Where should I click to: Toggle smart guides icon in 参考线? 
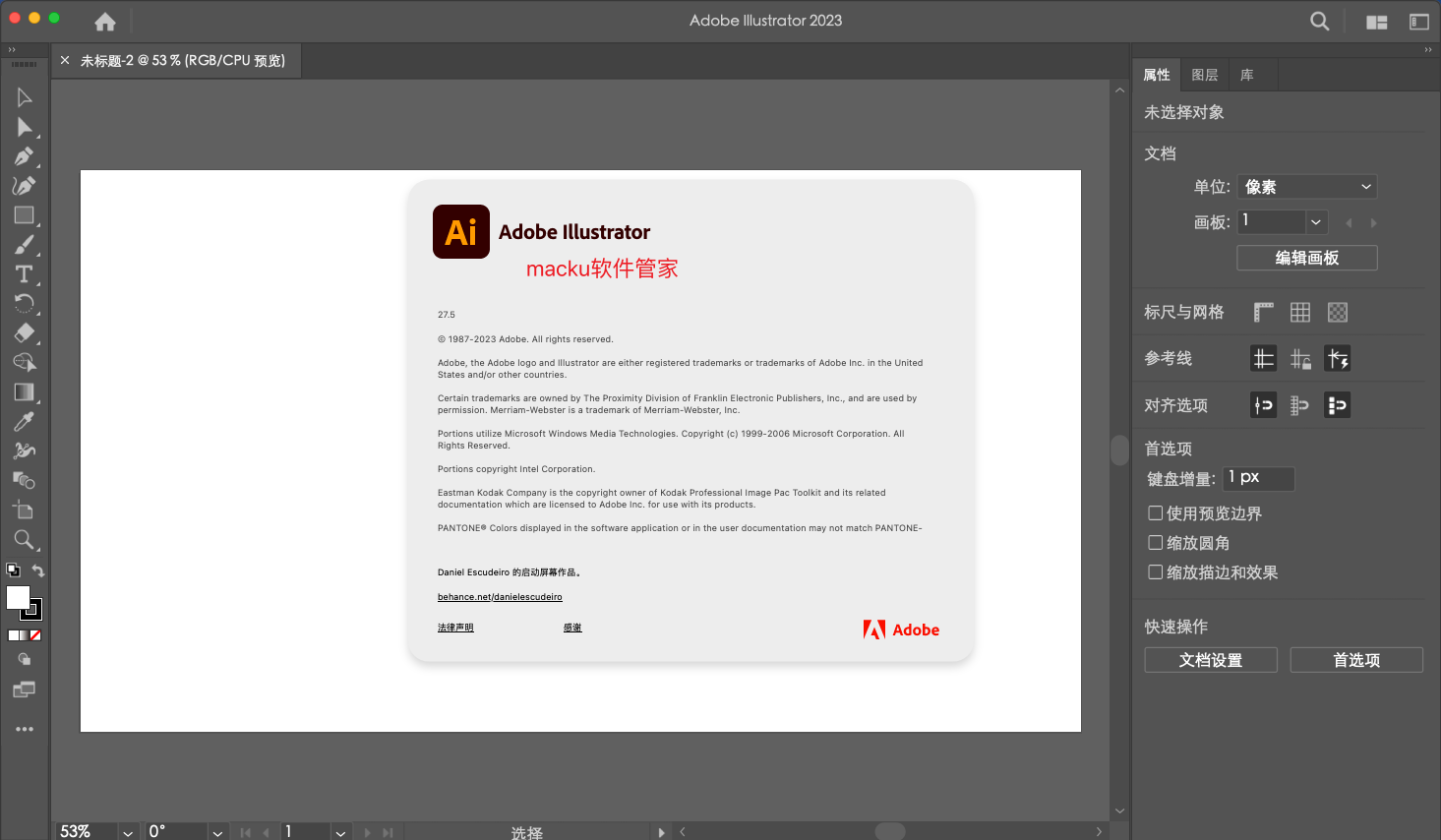pyautogui.click(x=1338, y=358)
